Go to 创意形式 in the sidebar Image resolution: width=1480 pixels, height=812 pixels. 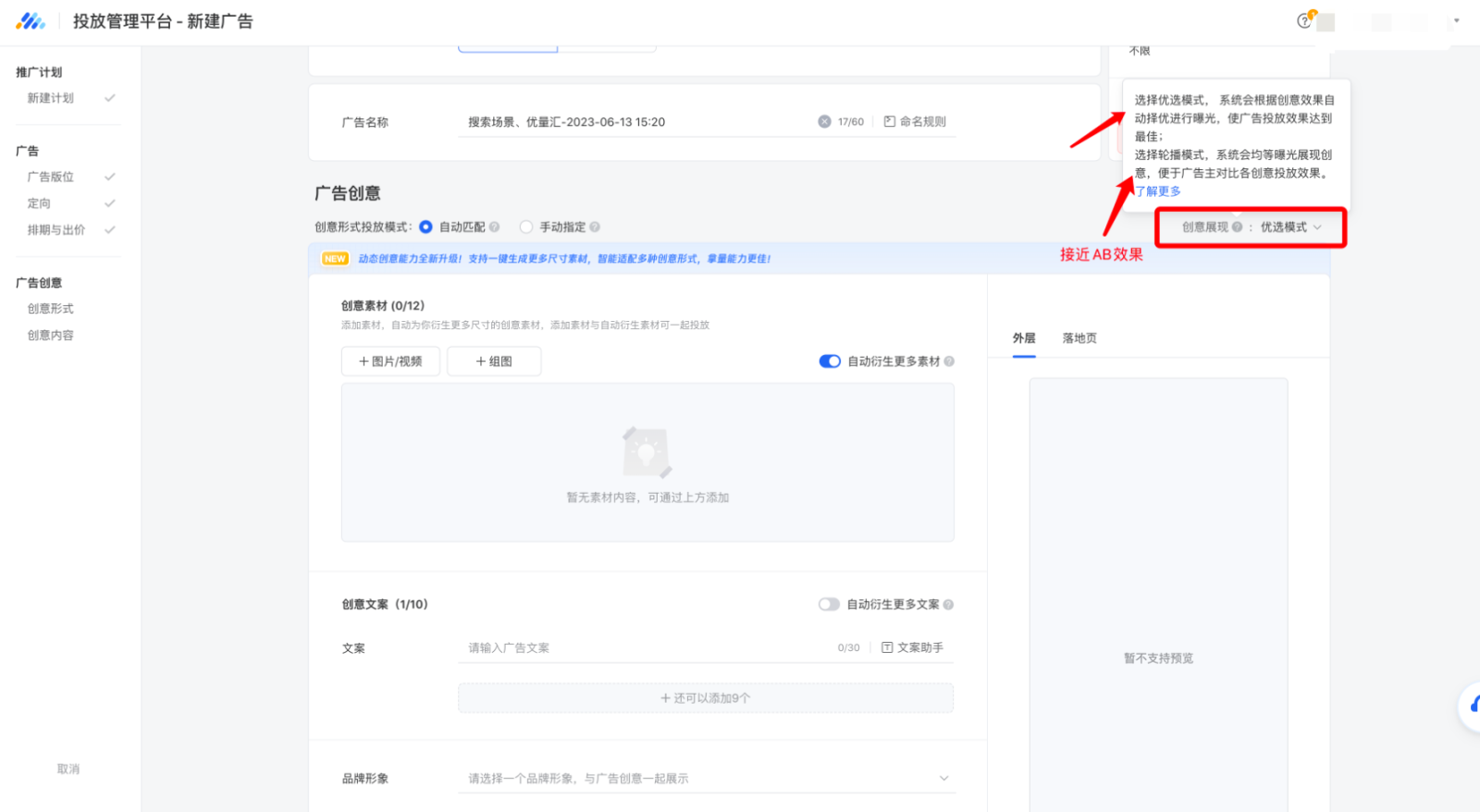tap(51, 309)
